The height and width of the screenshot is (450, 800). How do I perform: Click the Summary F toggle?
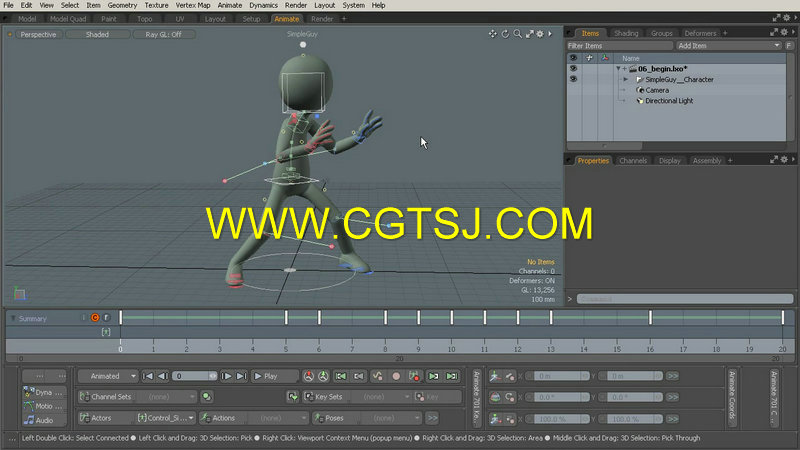[106, 317]
